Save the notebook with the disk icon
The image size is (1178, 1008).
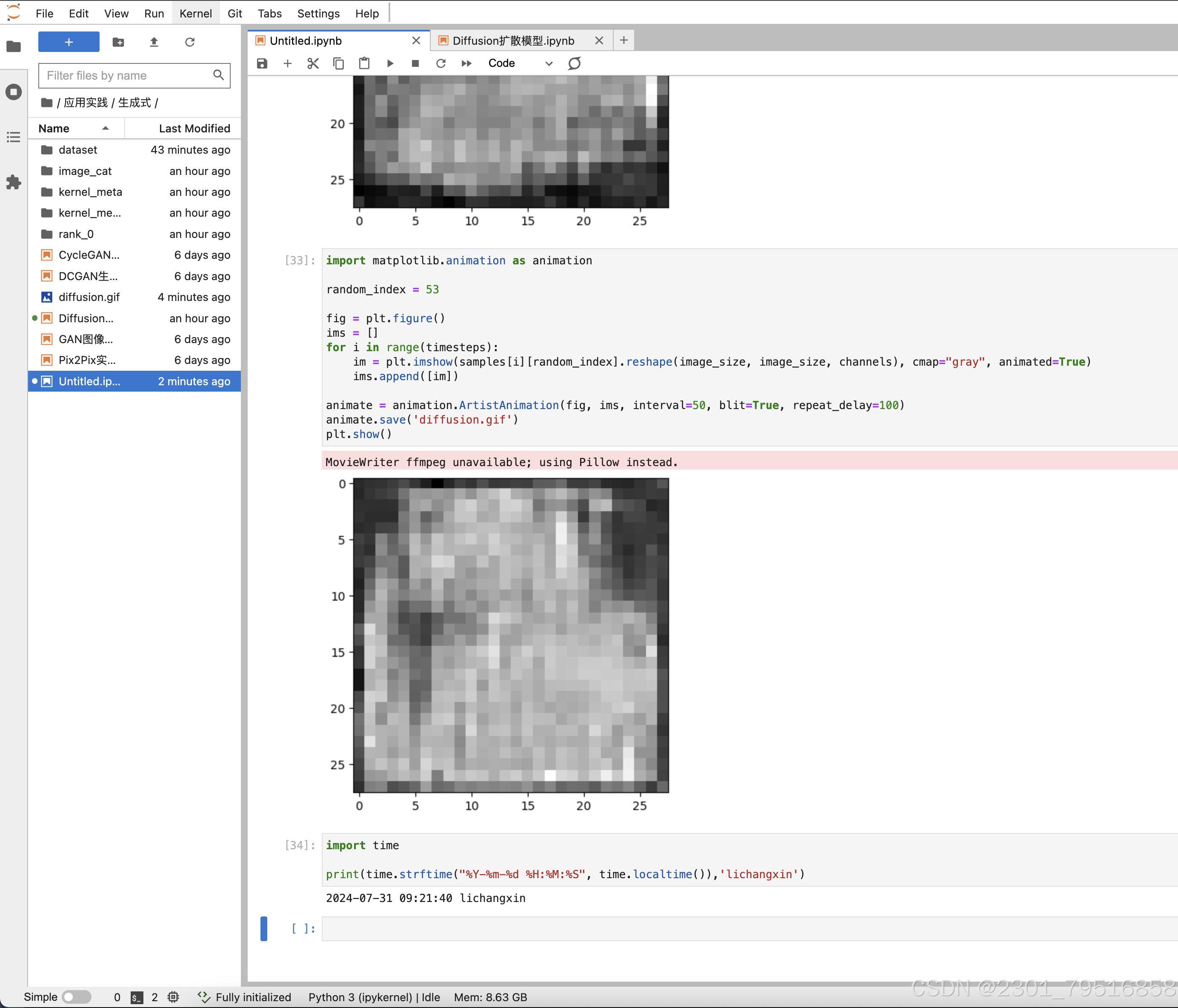262,63
